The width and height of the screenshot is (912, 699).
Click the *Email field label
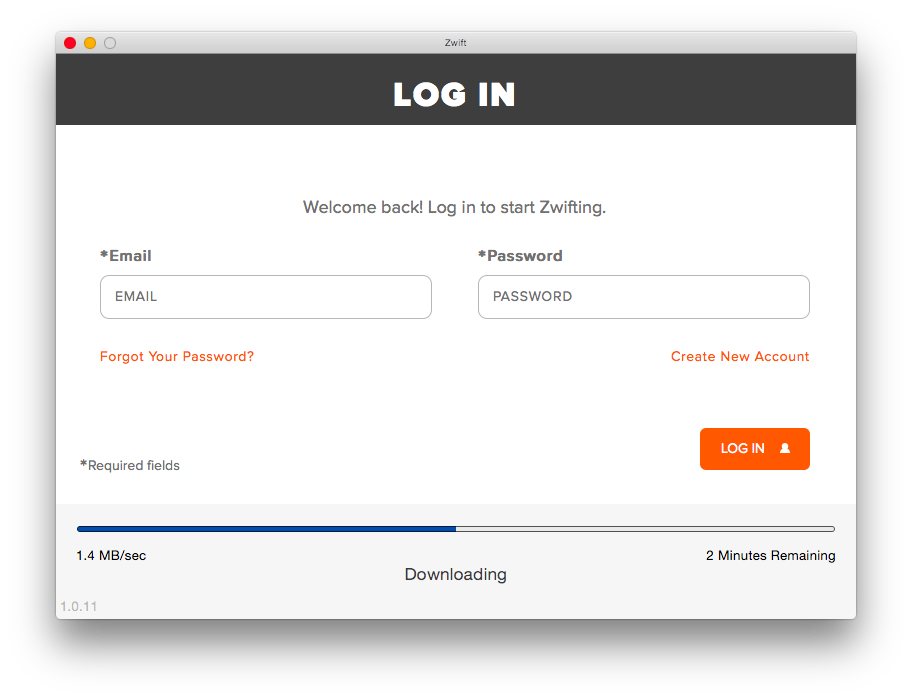click(126, 256)
